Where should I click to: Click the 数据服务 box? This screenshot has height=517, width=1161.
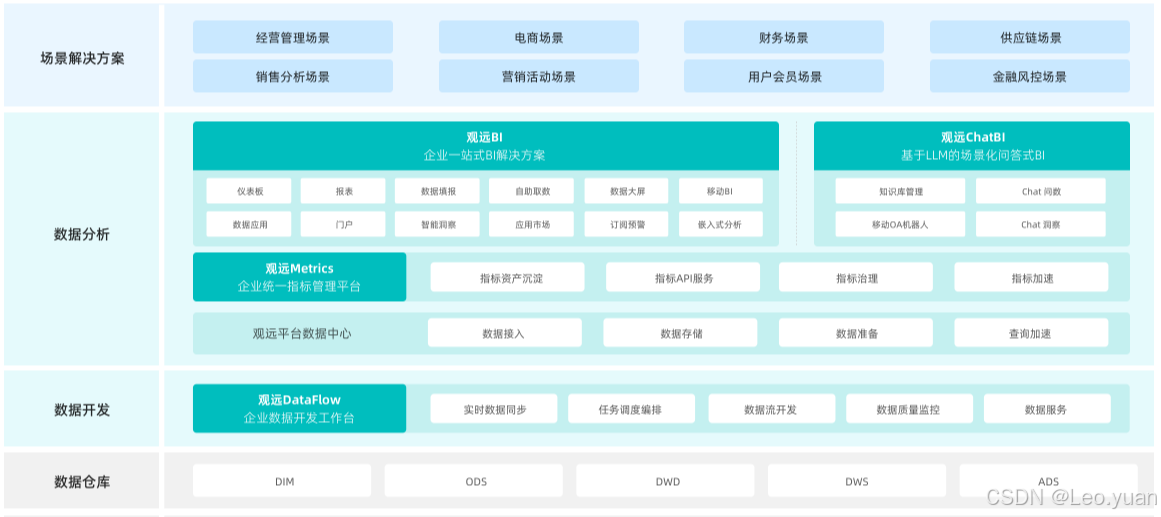click(x=1047, y=409)
